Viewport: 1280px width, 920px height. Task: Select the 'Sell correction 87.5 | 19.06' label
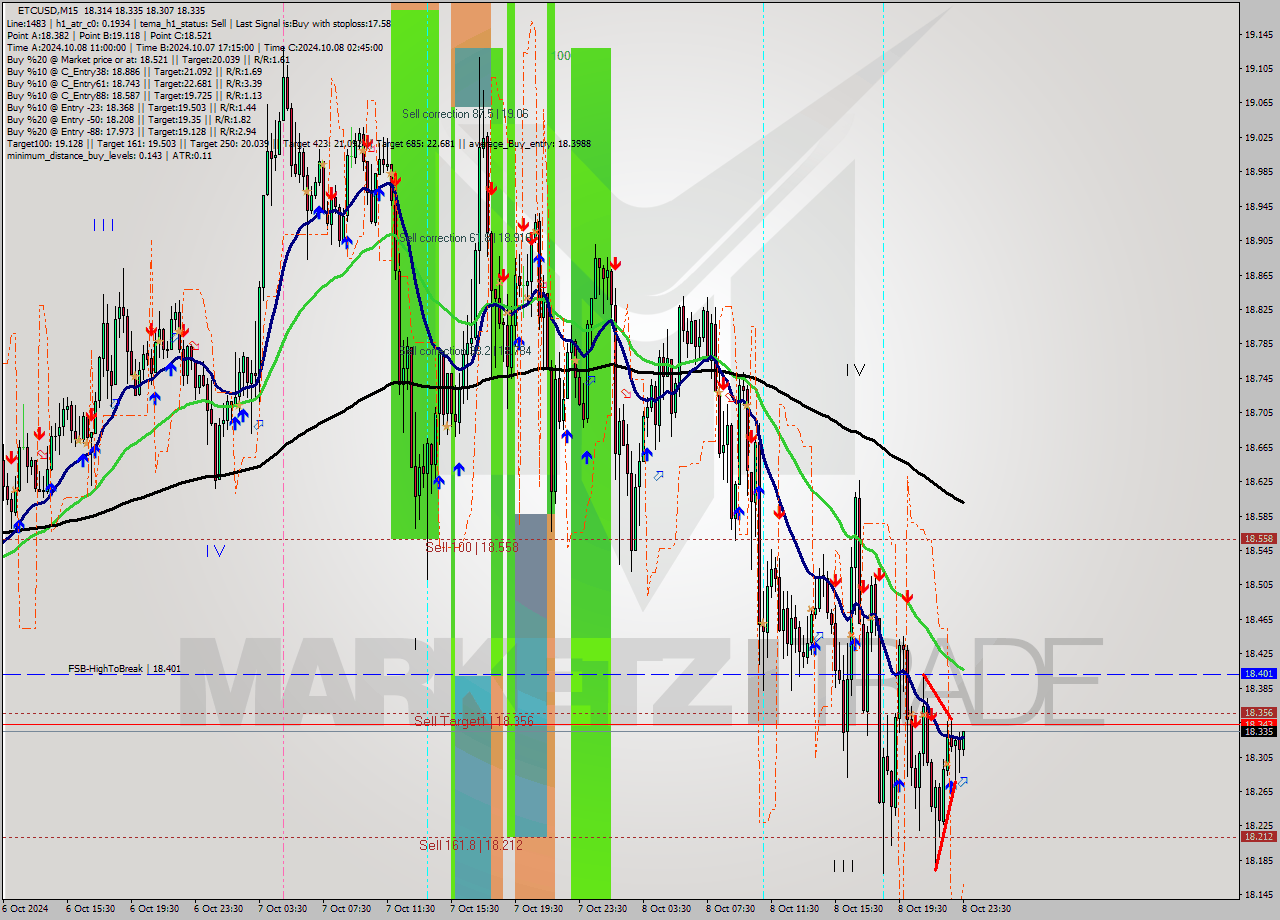(464, 114)
